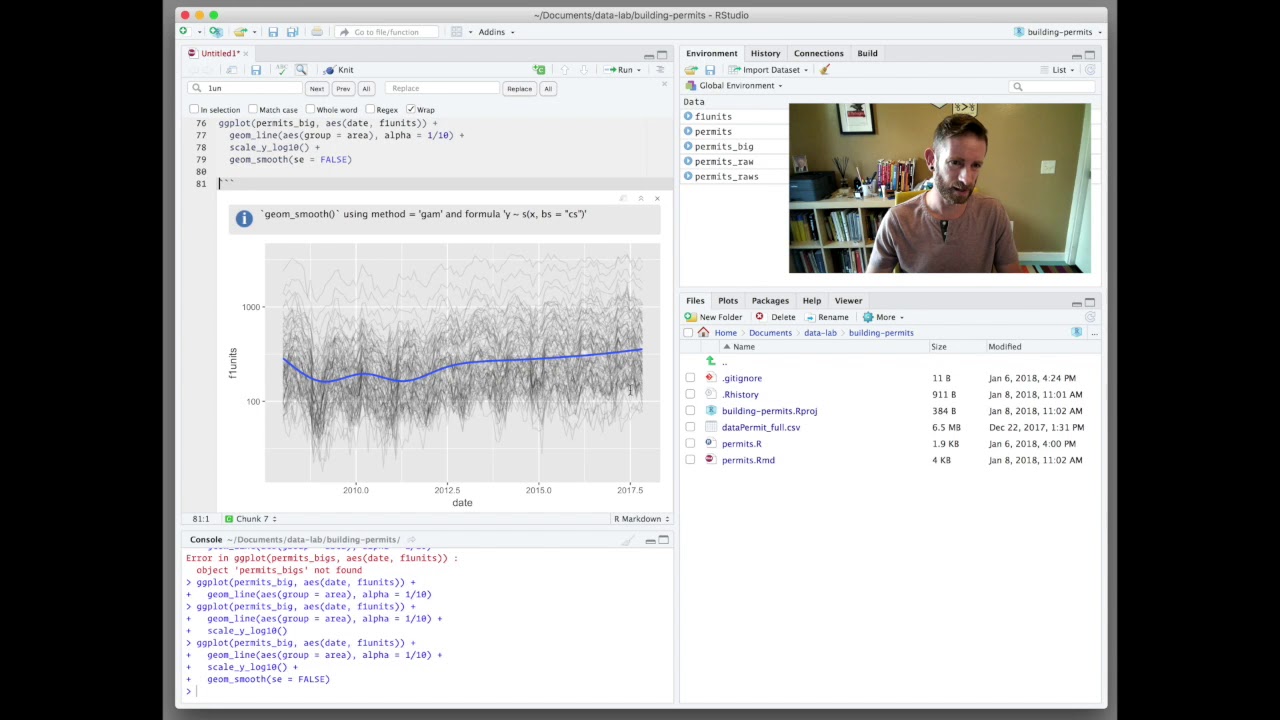Toggle In selection checkbox
The width and height of the screenshot is (1280, 720).
click(194, 109)
